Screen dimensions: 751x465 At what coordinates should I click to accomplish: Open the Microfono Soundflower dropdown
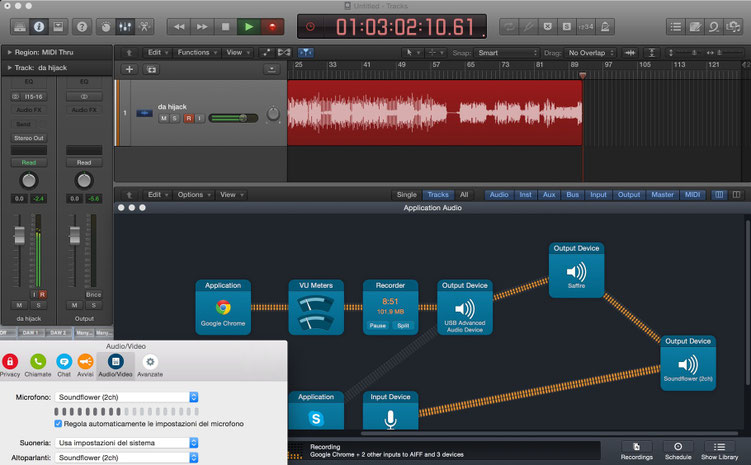(x=127, y=397)
